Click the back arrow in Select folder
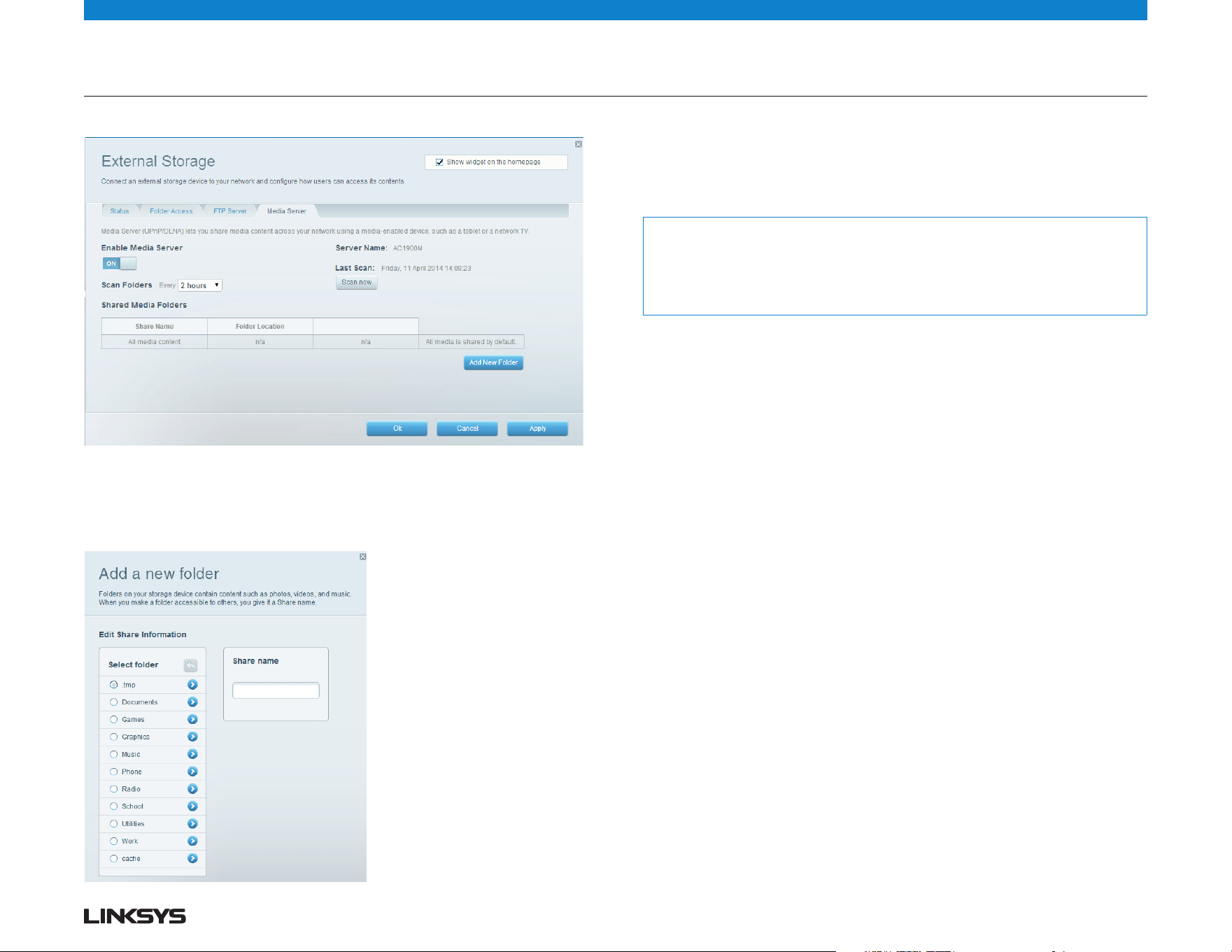 (x=190, y=665)
